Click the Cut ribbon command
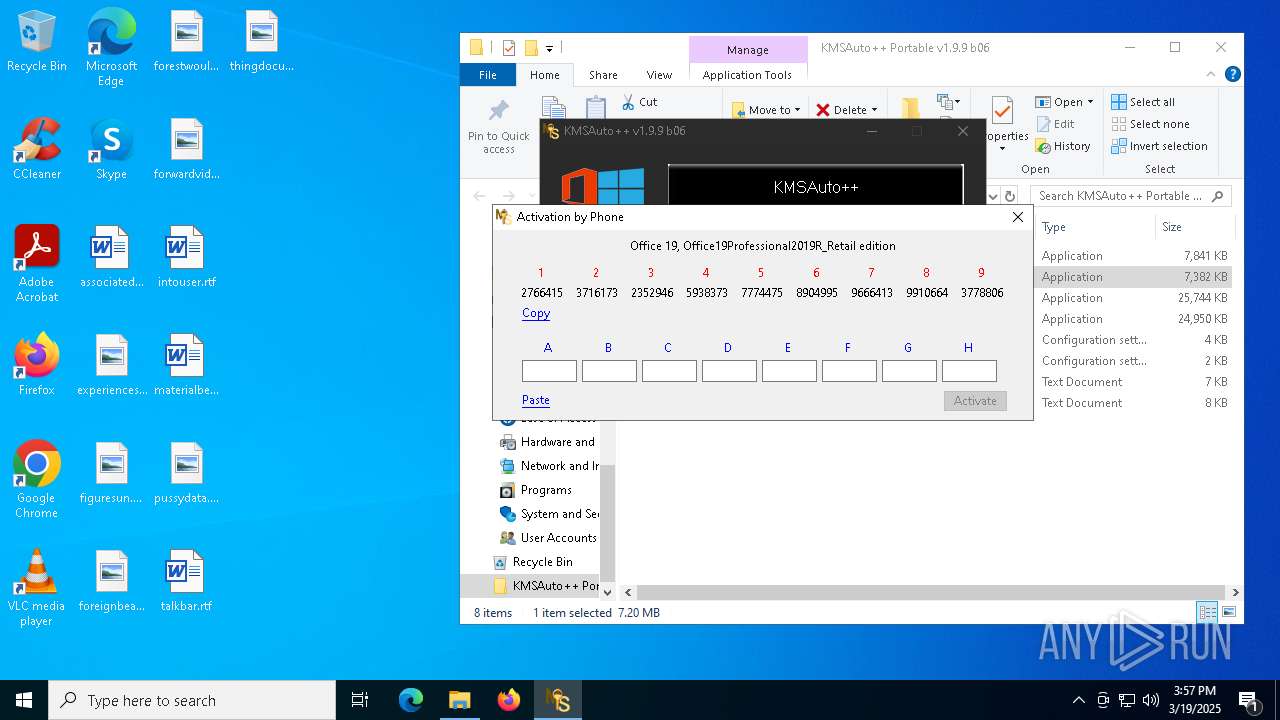This screenshot has height=720, width=1280. coord(639,102)
